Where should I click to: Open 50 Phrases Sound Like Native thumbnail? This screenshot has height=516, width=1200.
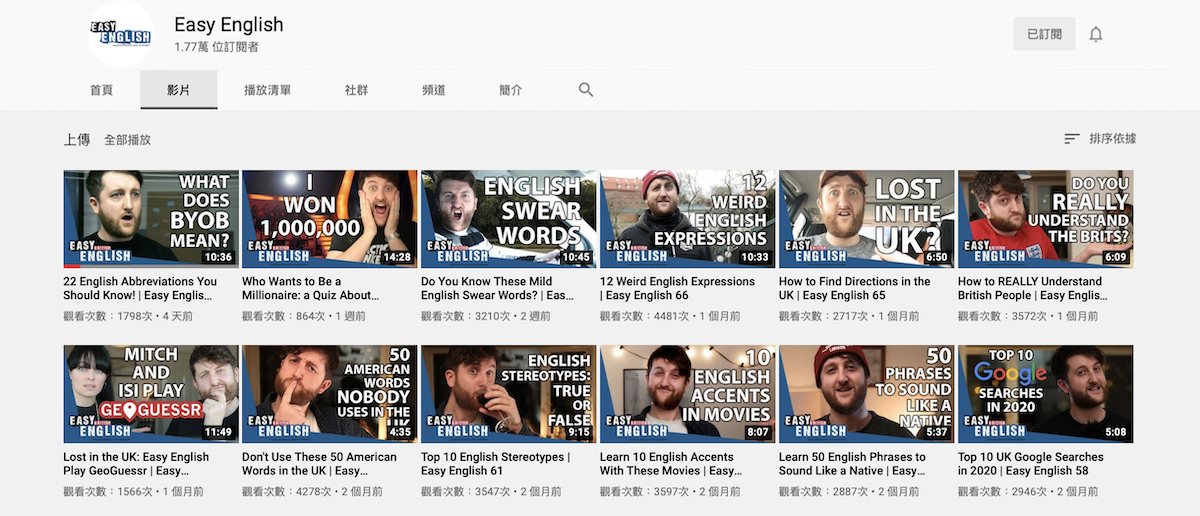(x=867, y=394)
